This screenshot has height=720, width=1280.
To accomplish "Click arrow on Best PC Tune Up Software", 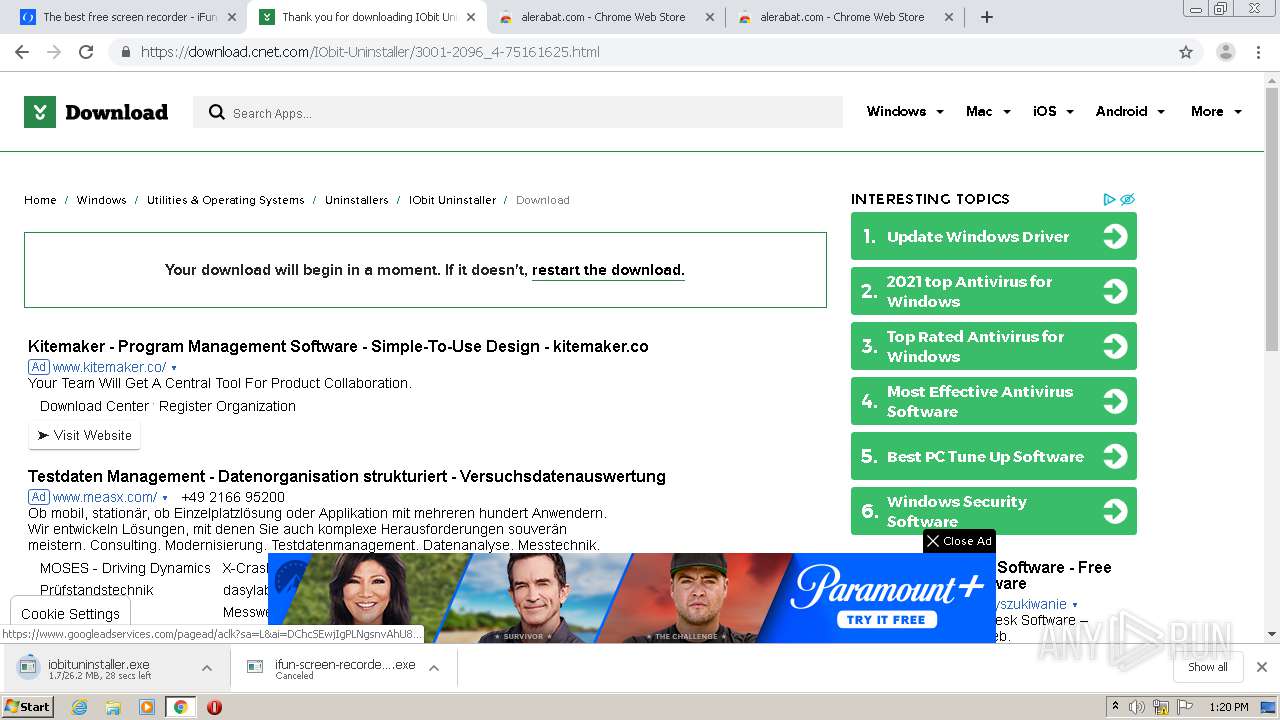I will tap(1115, 456).
